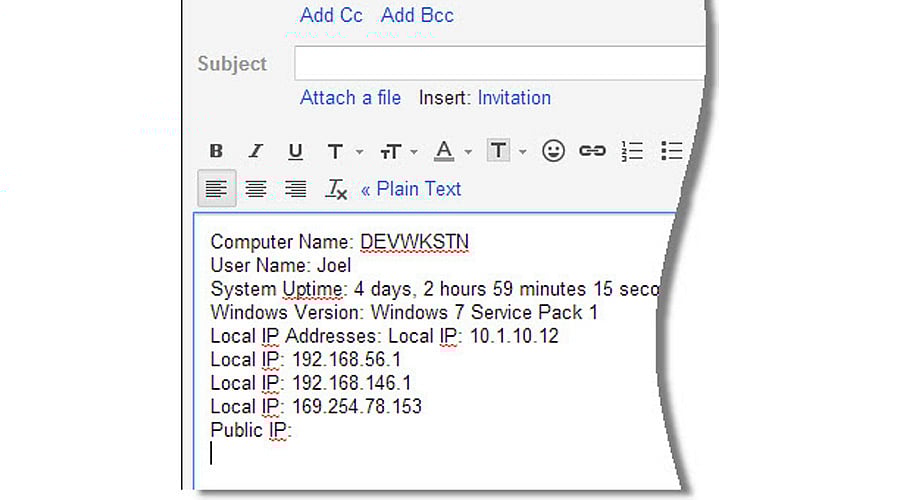Click the insert link icon
The image size is (900, 500).
[x=593, y=151]
